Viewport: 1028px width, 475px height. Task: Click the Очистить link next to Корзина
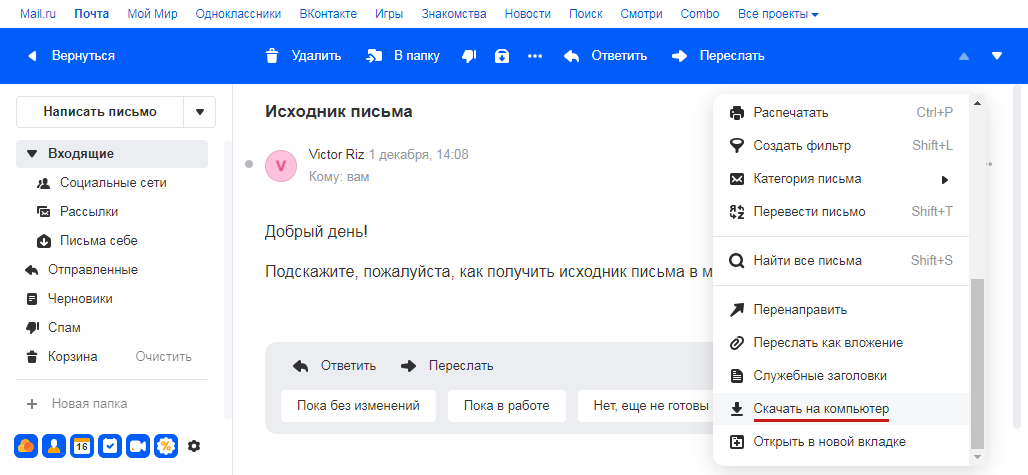click(x=164, y=357)
